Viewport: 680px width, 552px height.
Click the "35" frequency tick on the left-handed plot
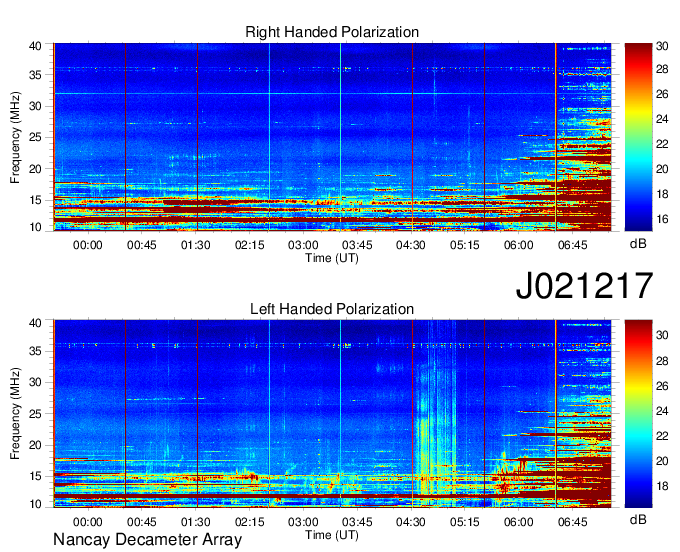35,351
